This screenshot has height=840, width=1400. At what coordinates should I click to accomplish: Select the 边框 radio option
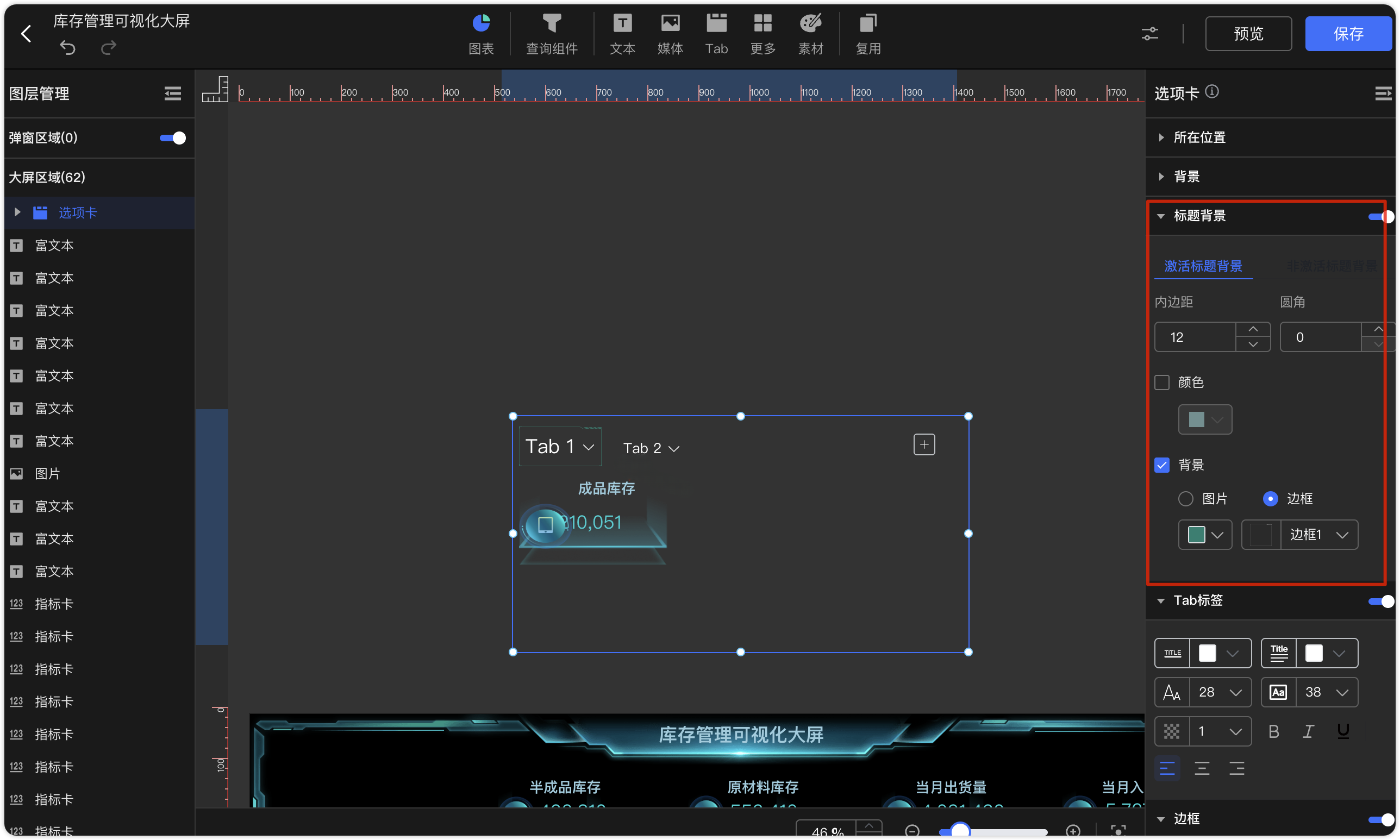tap(1270, 499)
